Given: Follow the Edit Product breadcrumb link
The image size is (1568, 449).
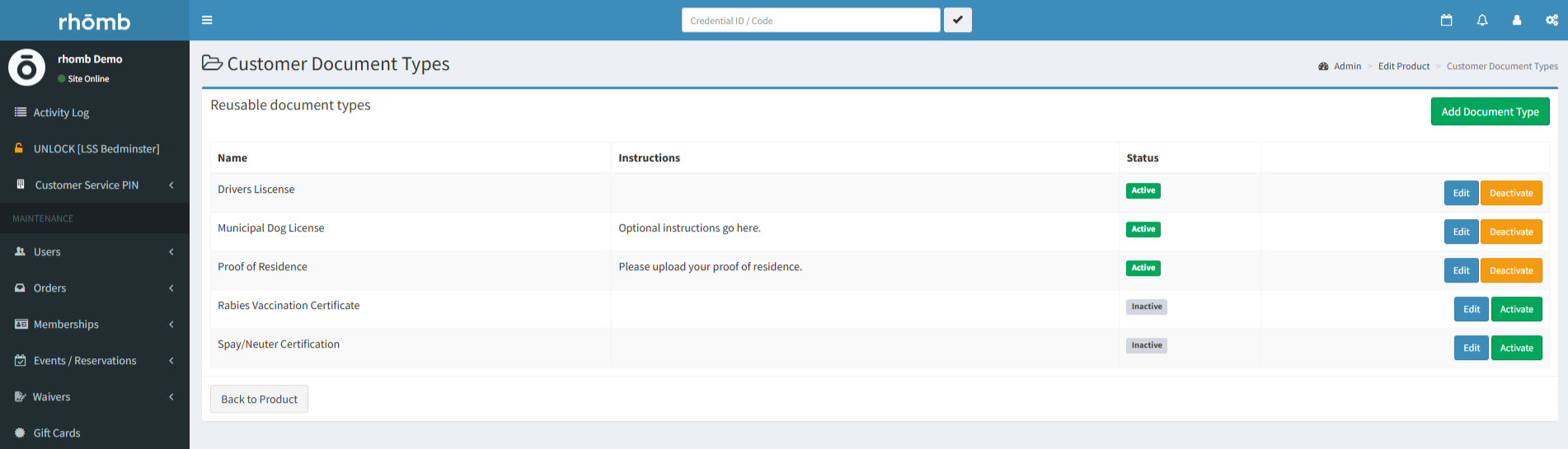Looking at the screenshot, I should click(x=1404, y=66).
